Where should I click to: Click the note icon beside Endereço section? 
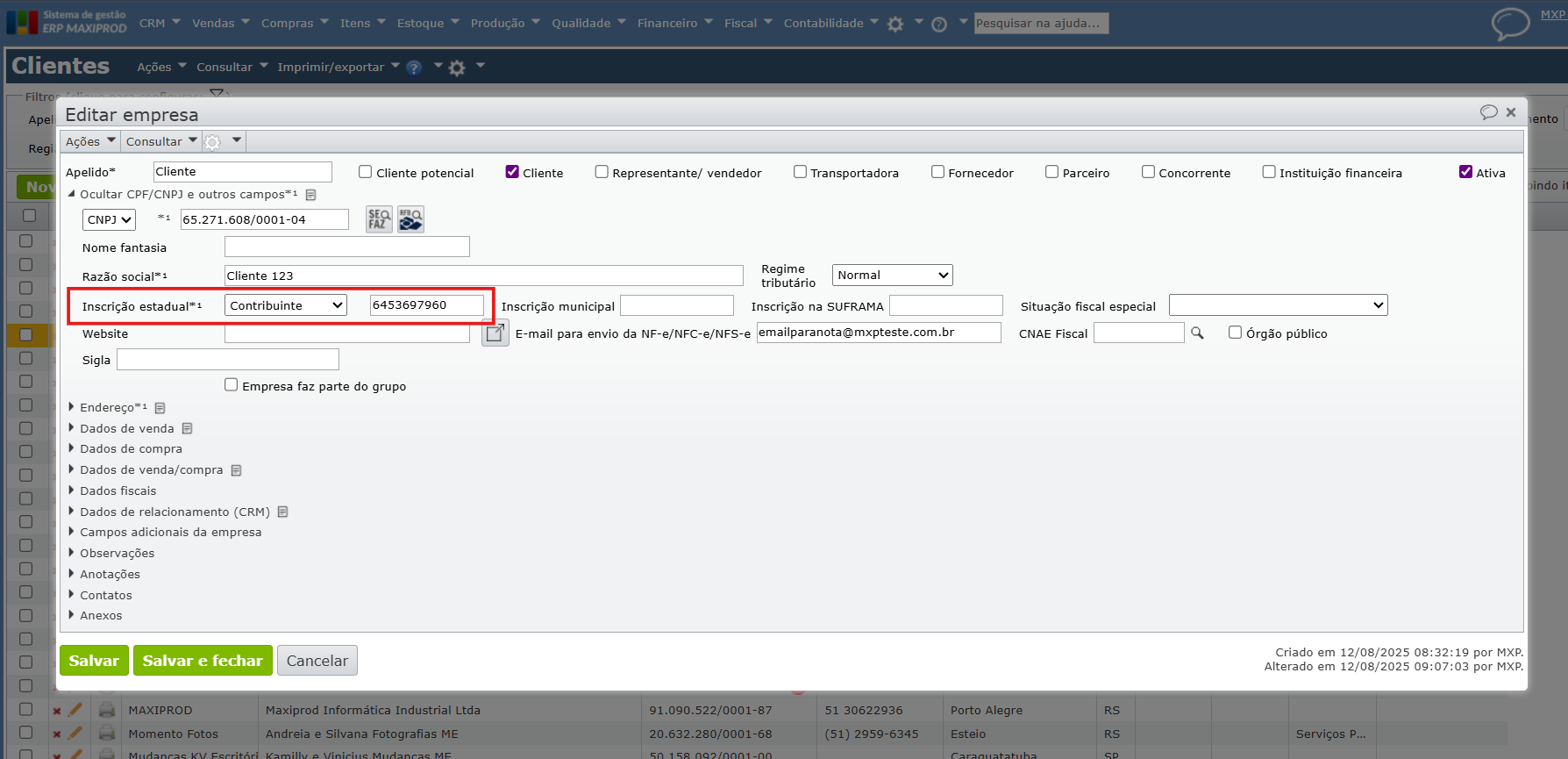pos(160,408)
